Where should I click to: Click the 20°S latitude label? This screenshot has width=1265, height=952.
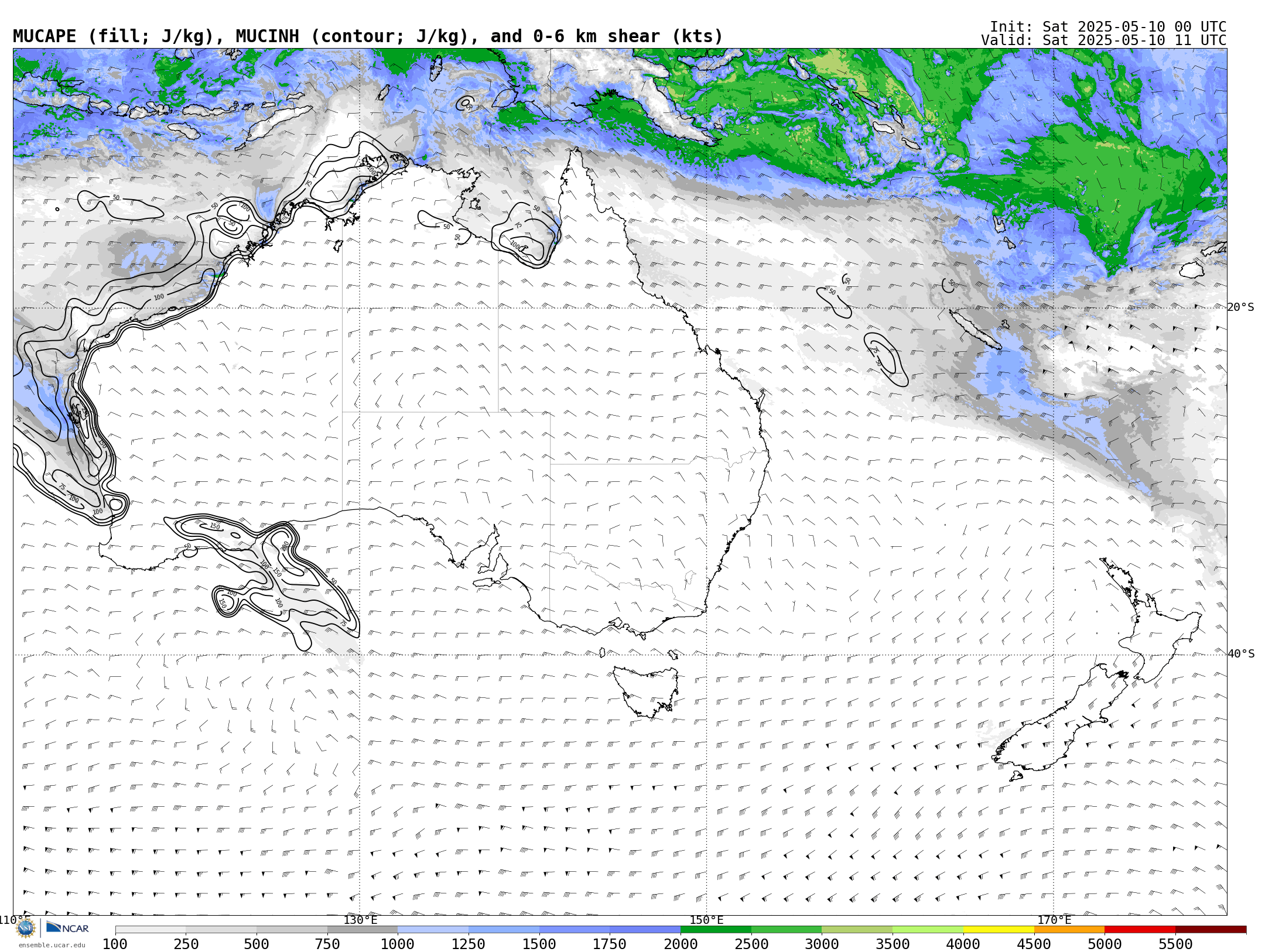coord(1241,307)
